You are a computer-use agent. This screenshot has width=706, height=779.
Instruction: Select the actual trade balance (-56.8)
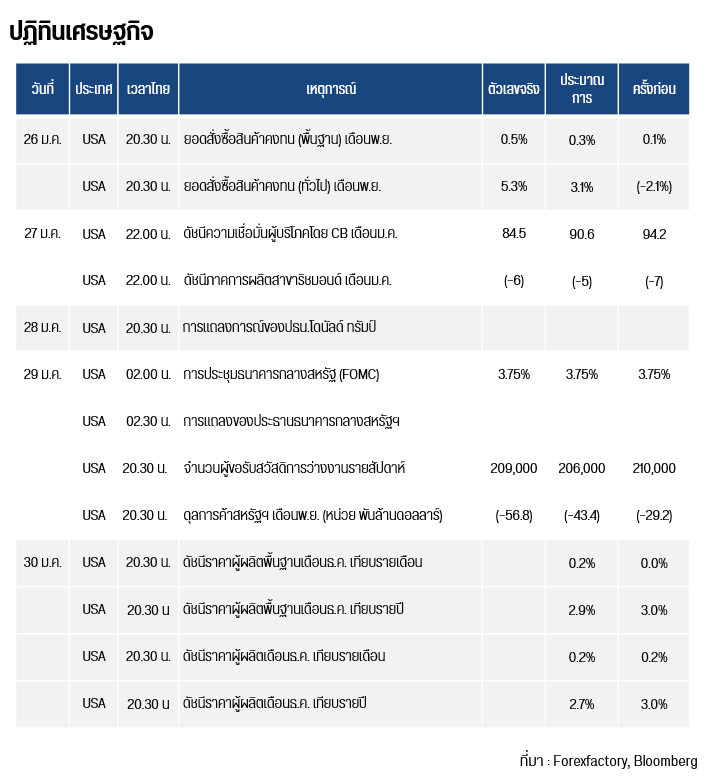tap(513, 515)
